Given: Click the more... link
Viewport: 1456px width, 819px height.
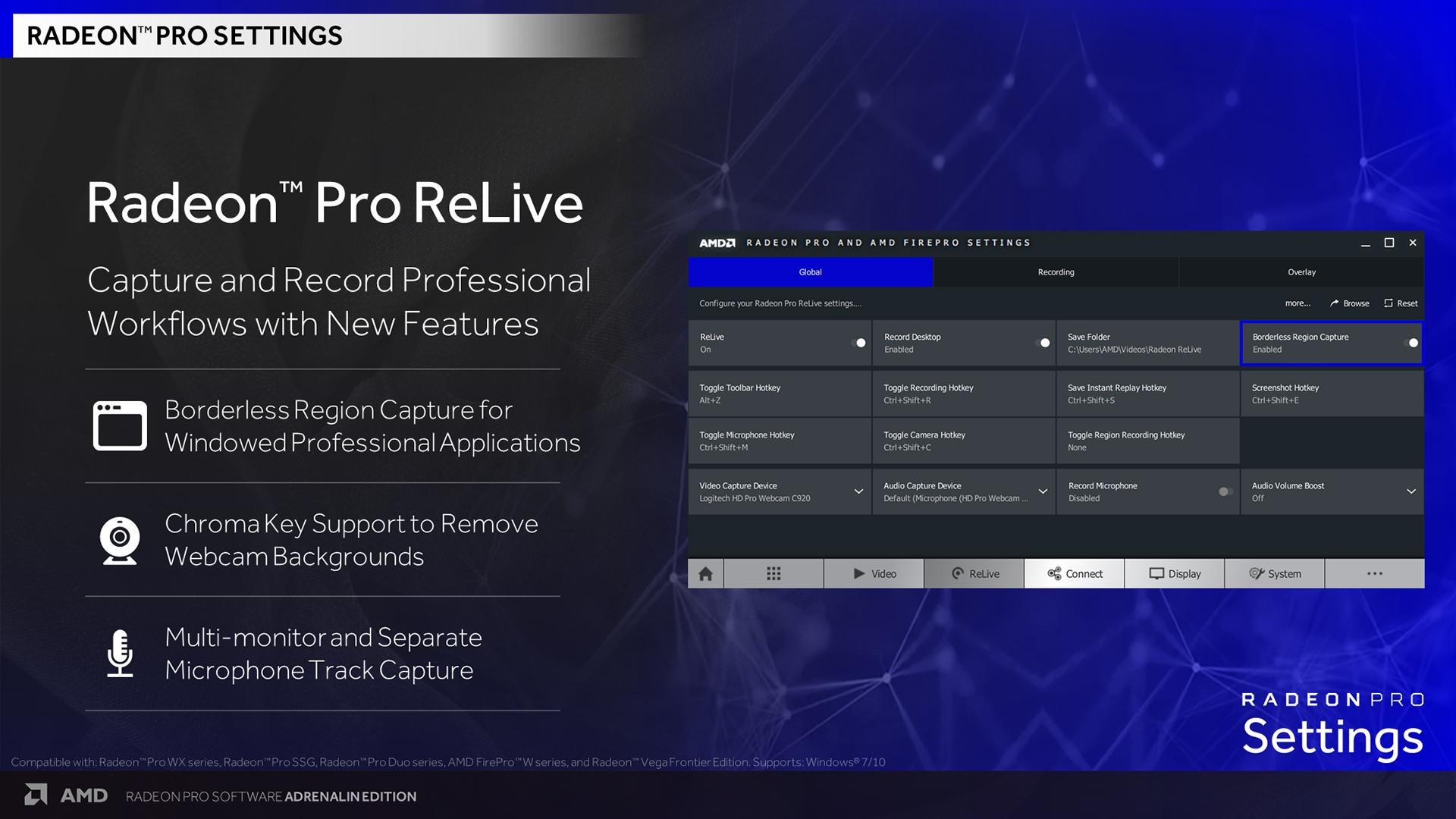Looking at the screenshot, I should [x=1298, y=303].
